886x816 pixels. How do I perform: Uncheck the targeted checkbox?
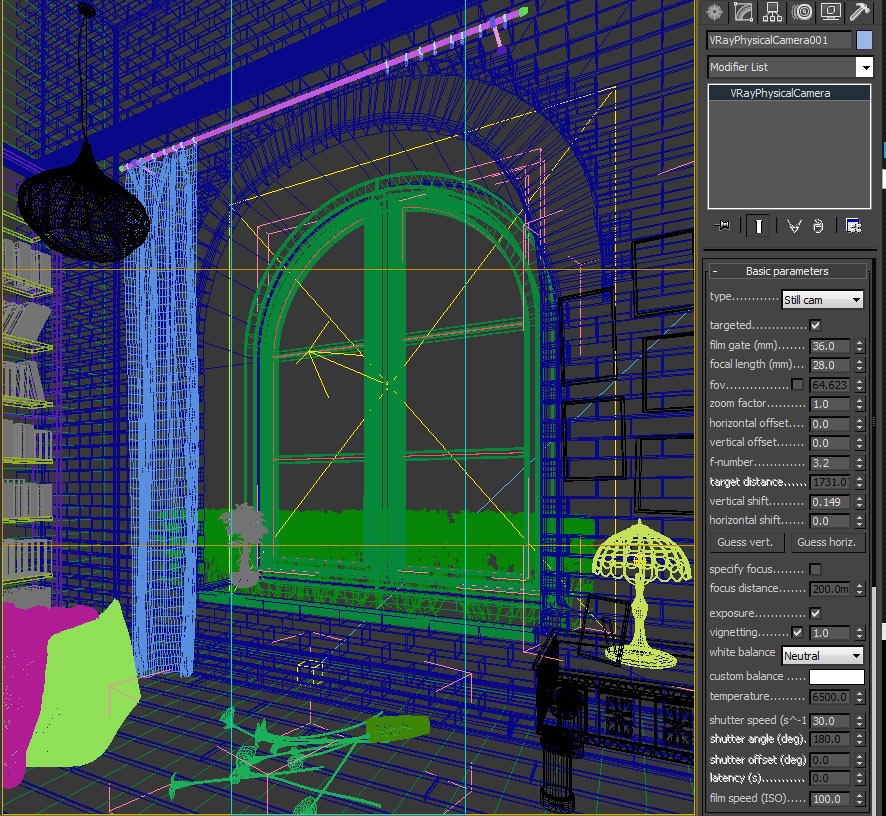(815, 326)
